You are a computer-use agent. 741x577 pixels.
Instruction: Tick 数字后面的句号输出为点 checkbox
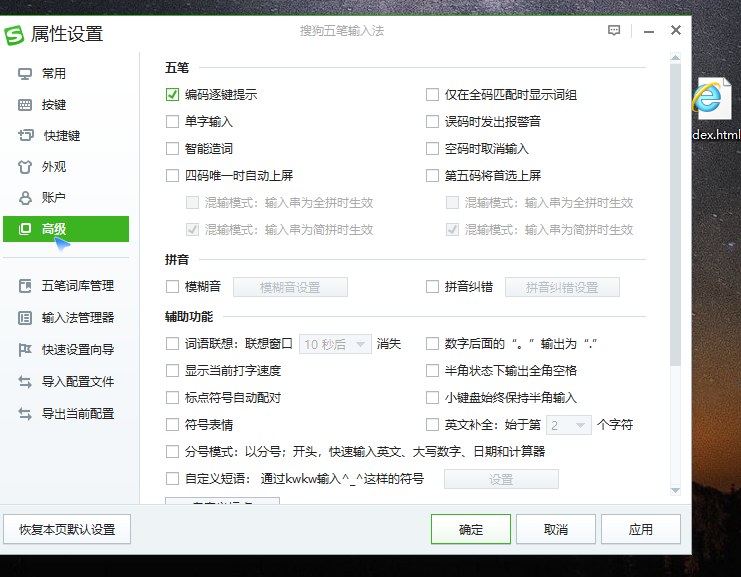pos(432,344)
